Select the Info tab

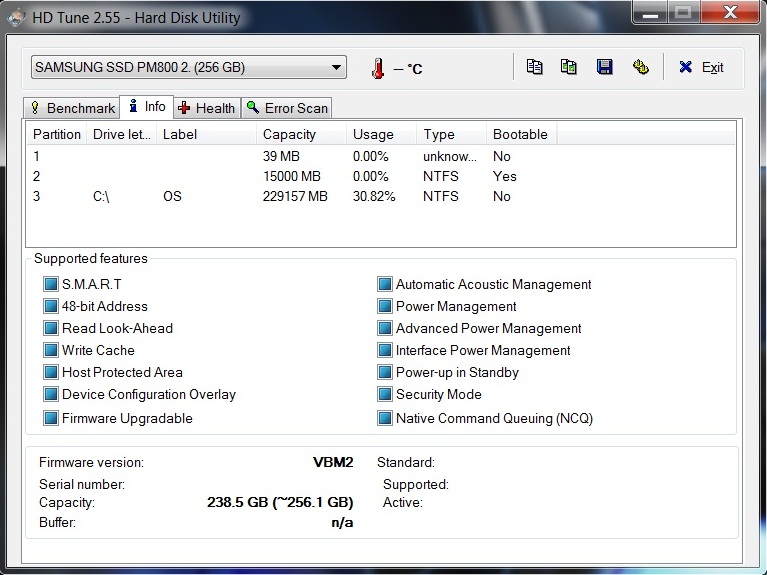tap(147, 107)
